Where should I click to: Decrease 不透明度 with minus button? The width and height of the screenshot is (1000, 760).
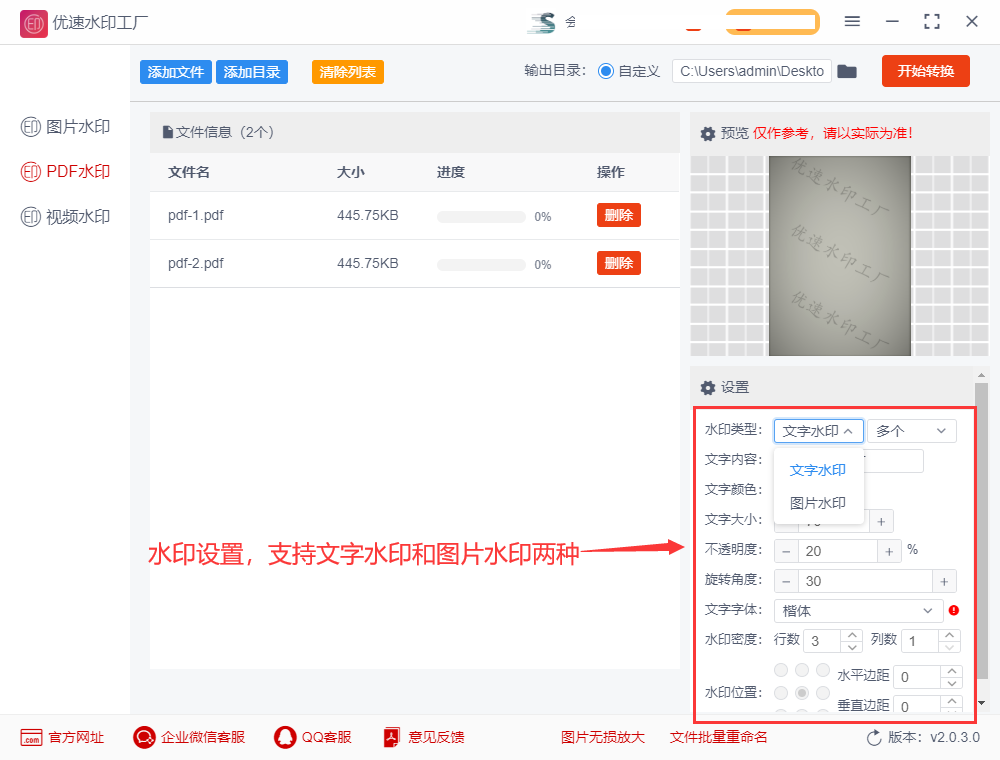[786, 552]
